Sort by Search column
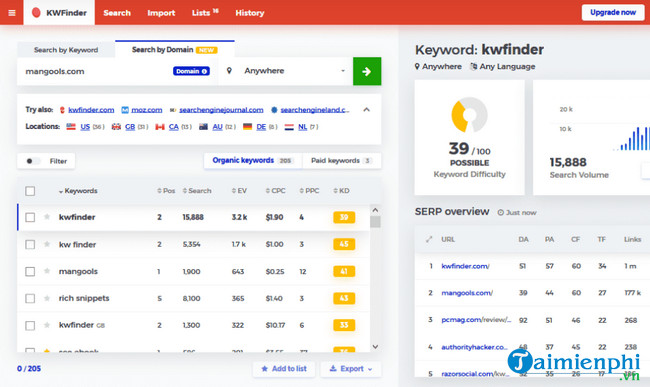 pyautogui.click(x=197, y=191)
